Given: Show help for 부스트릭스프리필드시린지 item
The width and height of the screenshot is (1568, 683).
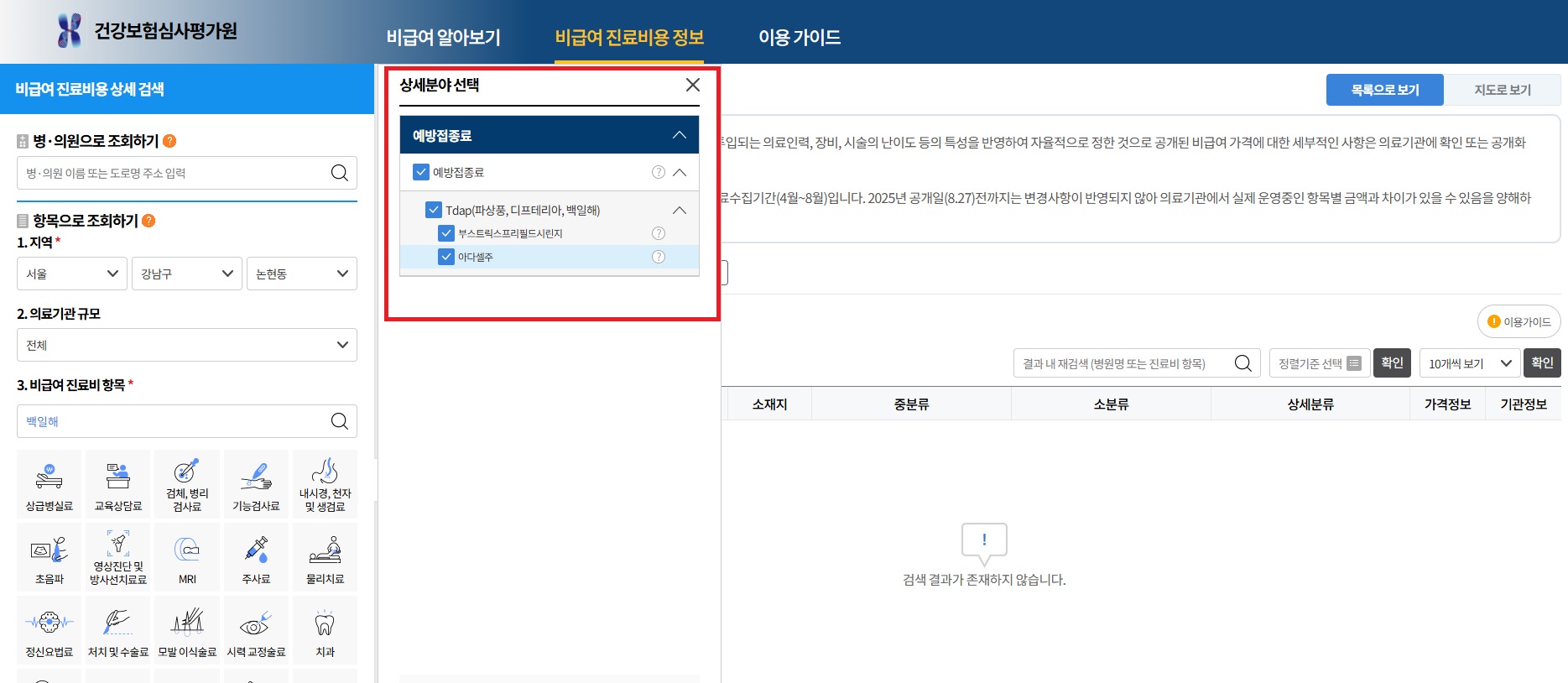Looking at the screenshot, I should pos(659,233).
